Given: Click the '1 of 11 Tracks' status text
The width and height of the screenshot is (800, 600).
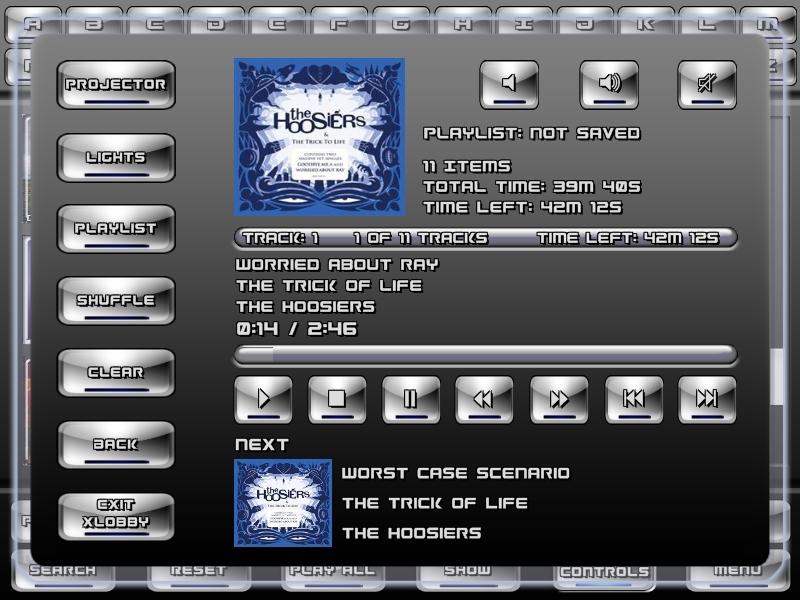Looking at the screenshot, I should [420, 238].
